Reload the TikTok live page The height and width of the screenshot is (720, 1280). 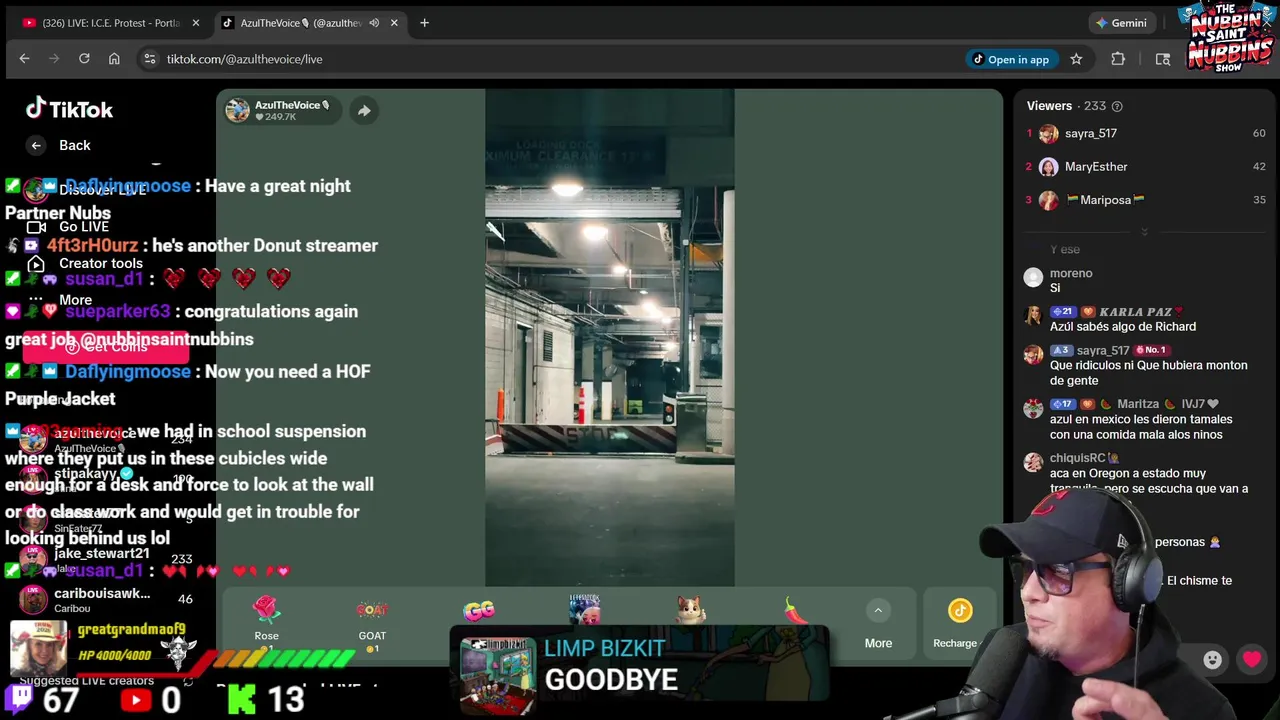(84, 59)
